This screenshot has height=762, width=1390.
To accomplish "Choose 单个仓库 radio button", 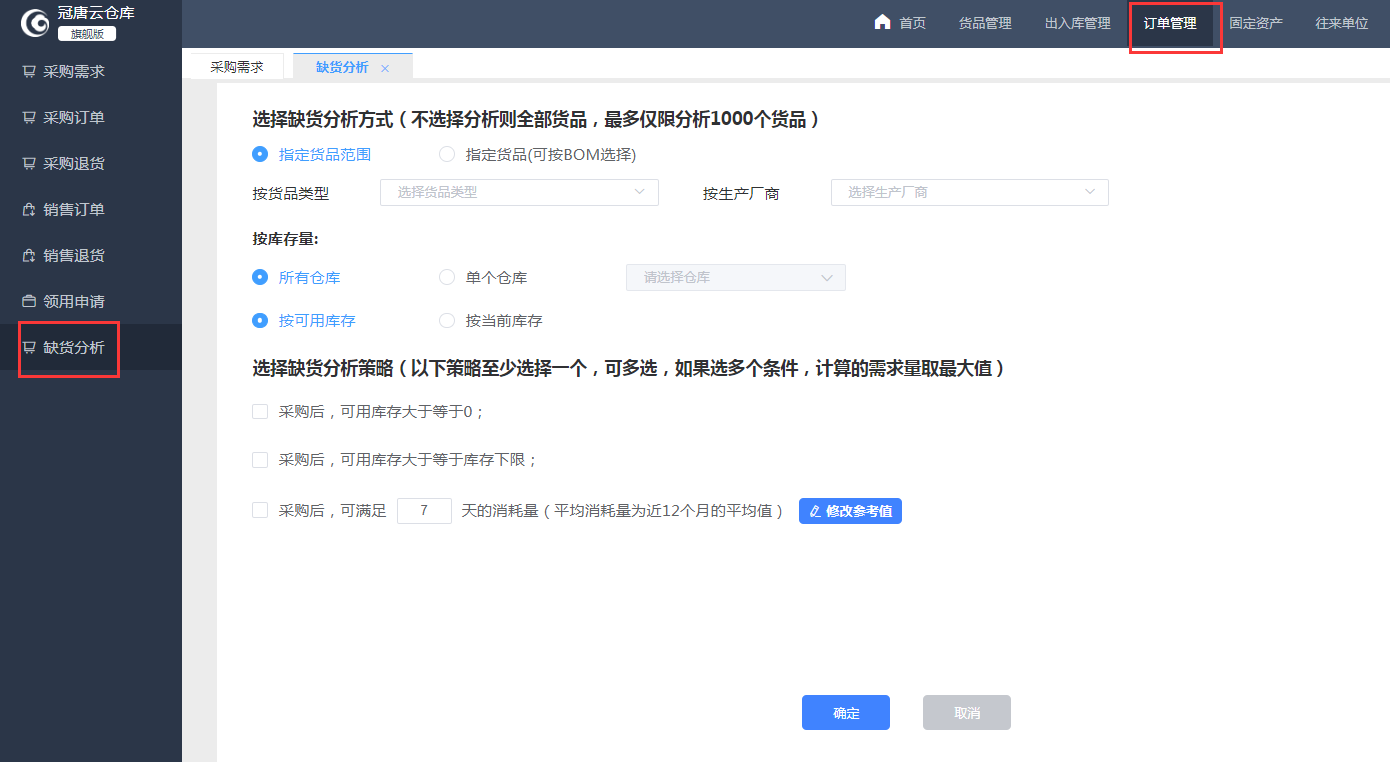I will click(x=447, y=277).
